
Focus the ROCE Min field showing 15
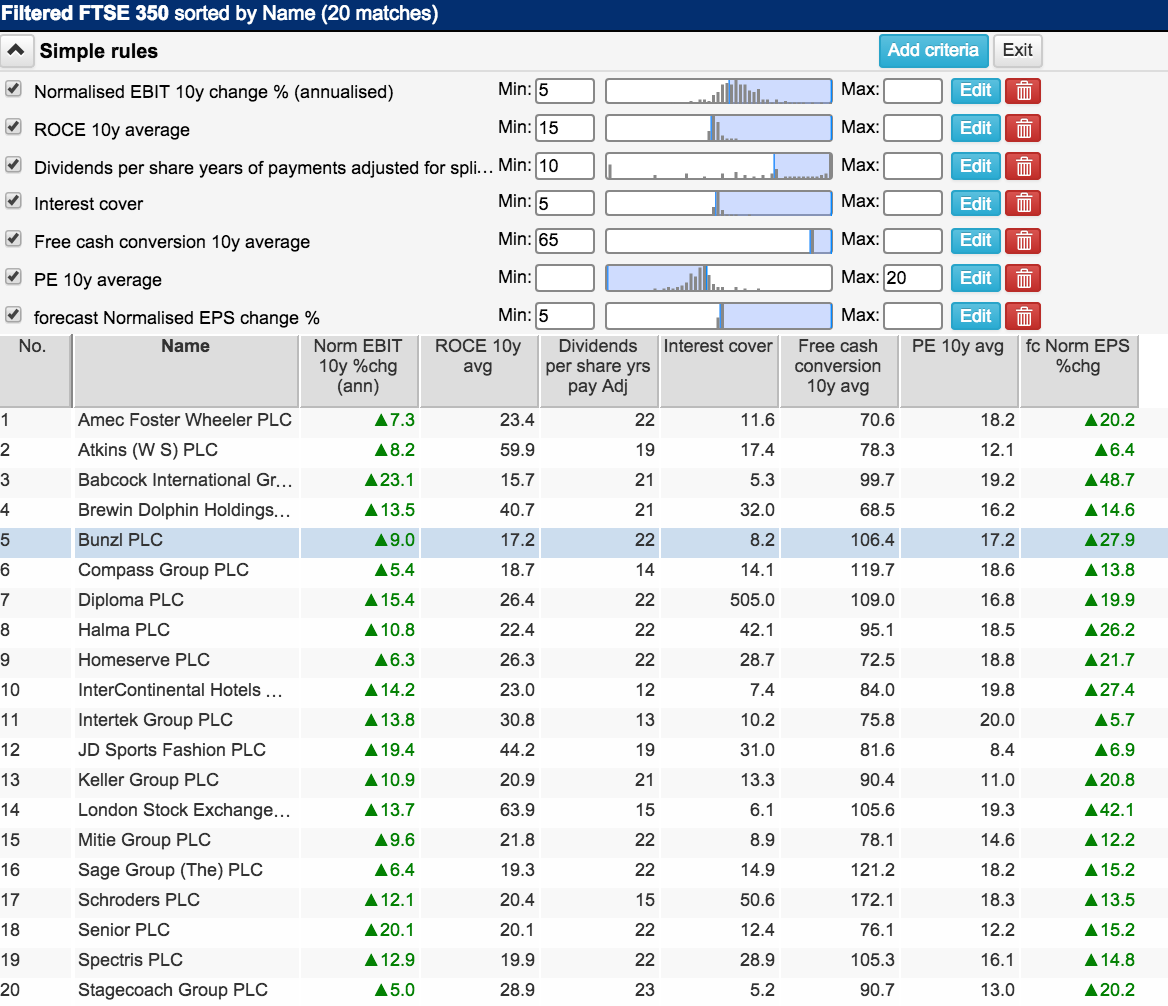pyautogui.click(x=565, y=128)
